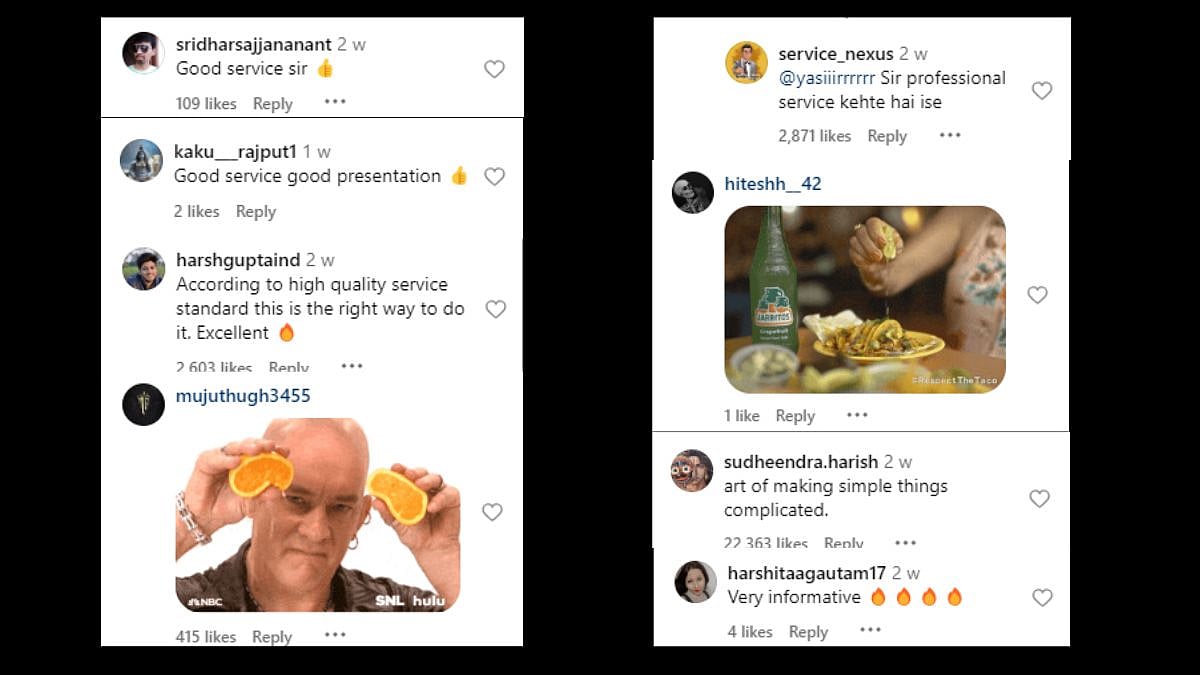Open the taco lime-squeeze GIF

click(864, 299)
